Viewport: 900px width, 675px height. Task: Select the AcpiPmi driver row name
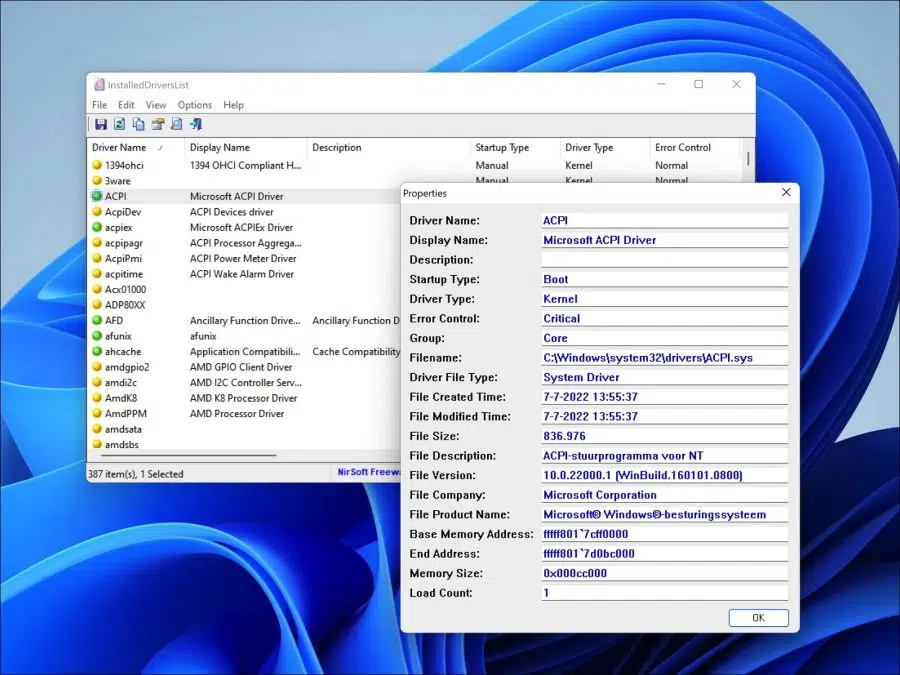[123, 258]
